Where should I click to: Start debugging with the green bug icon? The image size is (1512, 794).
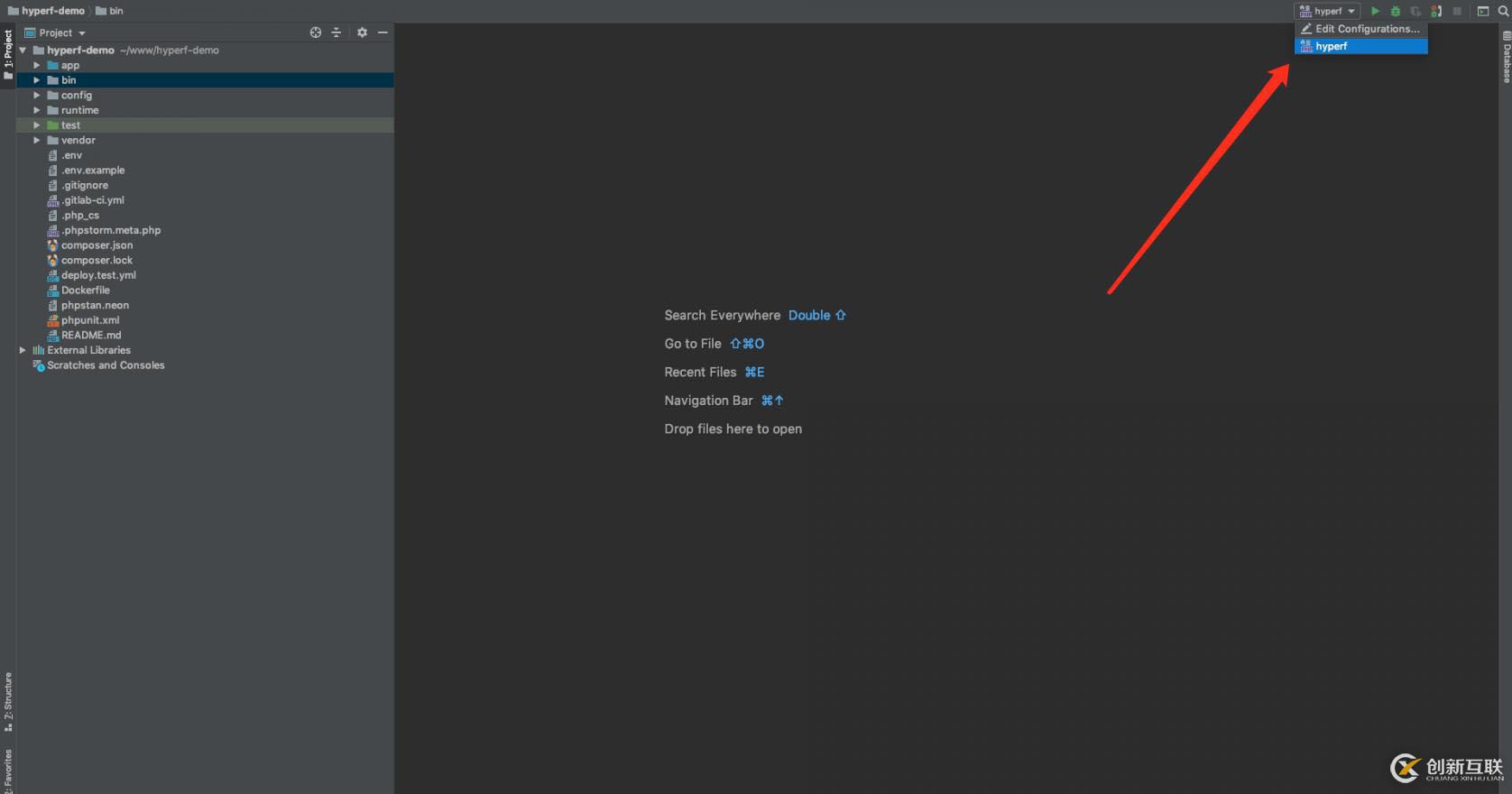click(x=1396, y=12)
